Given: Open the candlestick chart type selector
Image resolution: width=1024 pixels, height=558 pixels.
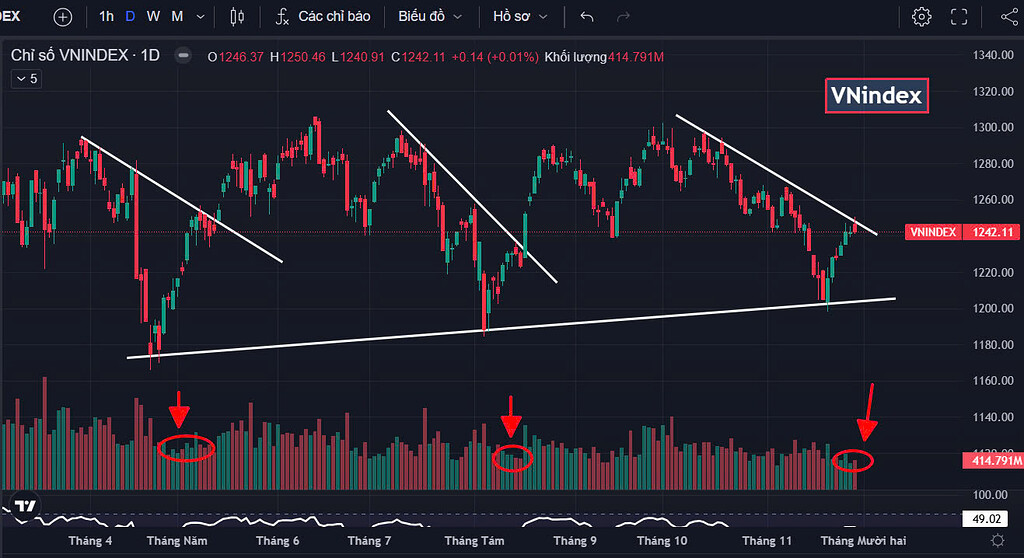Looking at the screenshot, I should pyautogui.click(x=237, y=17).
